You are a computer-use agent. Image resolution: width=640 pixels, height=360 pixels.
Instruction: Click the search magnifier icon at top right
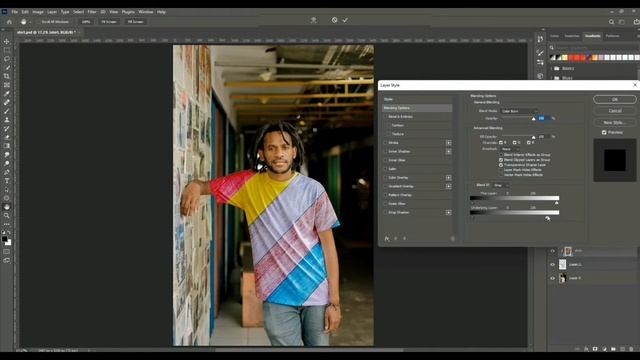(611, 22)
